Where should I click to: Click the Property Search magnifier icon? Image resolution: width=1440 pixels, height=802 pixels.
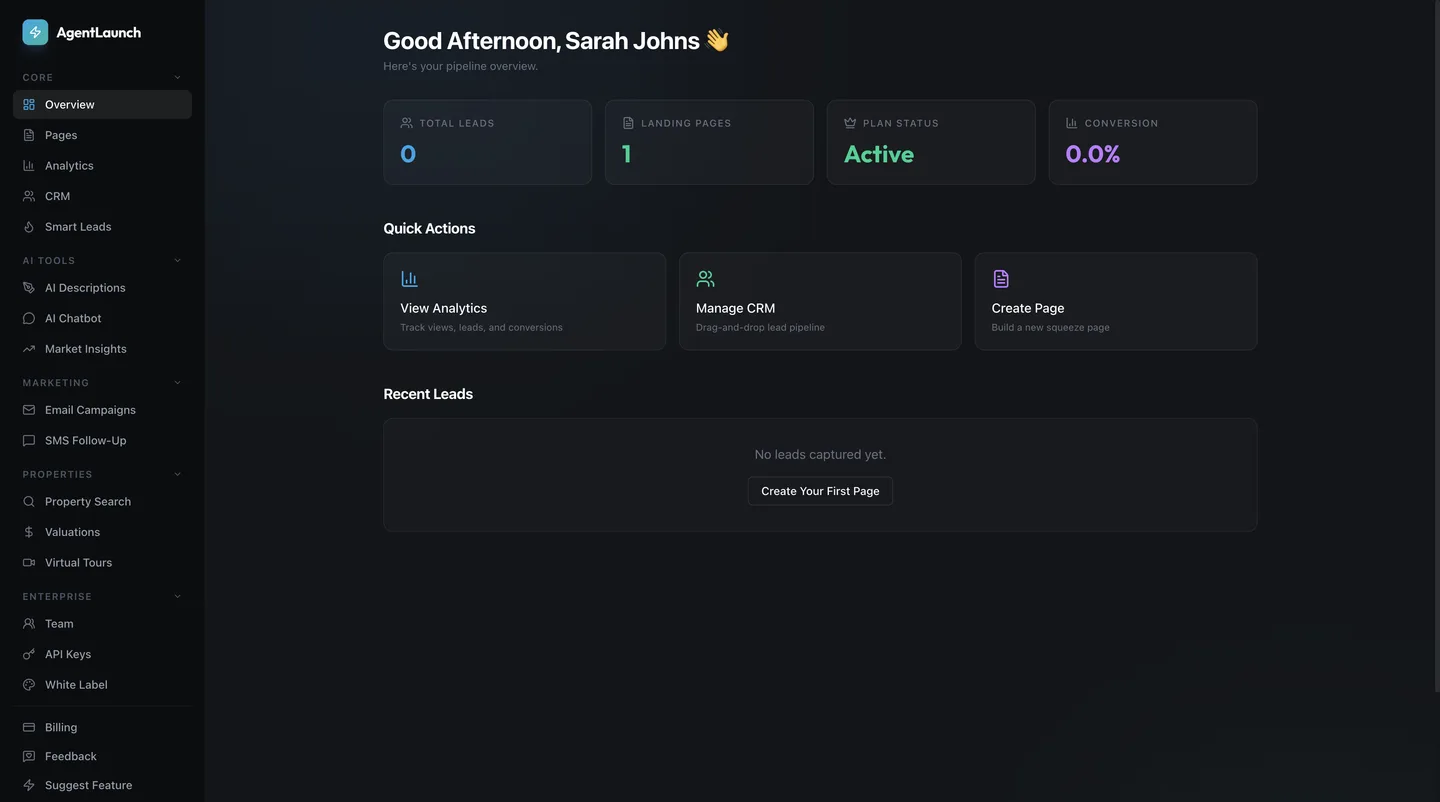coord(29,501)
